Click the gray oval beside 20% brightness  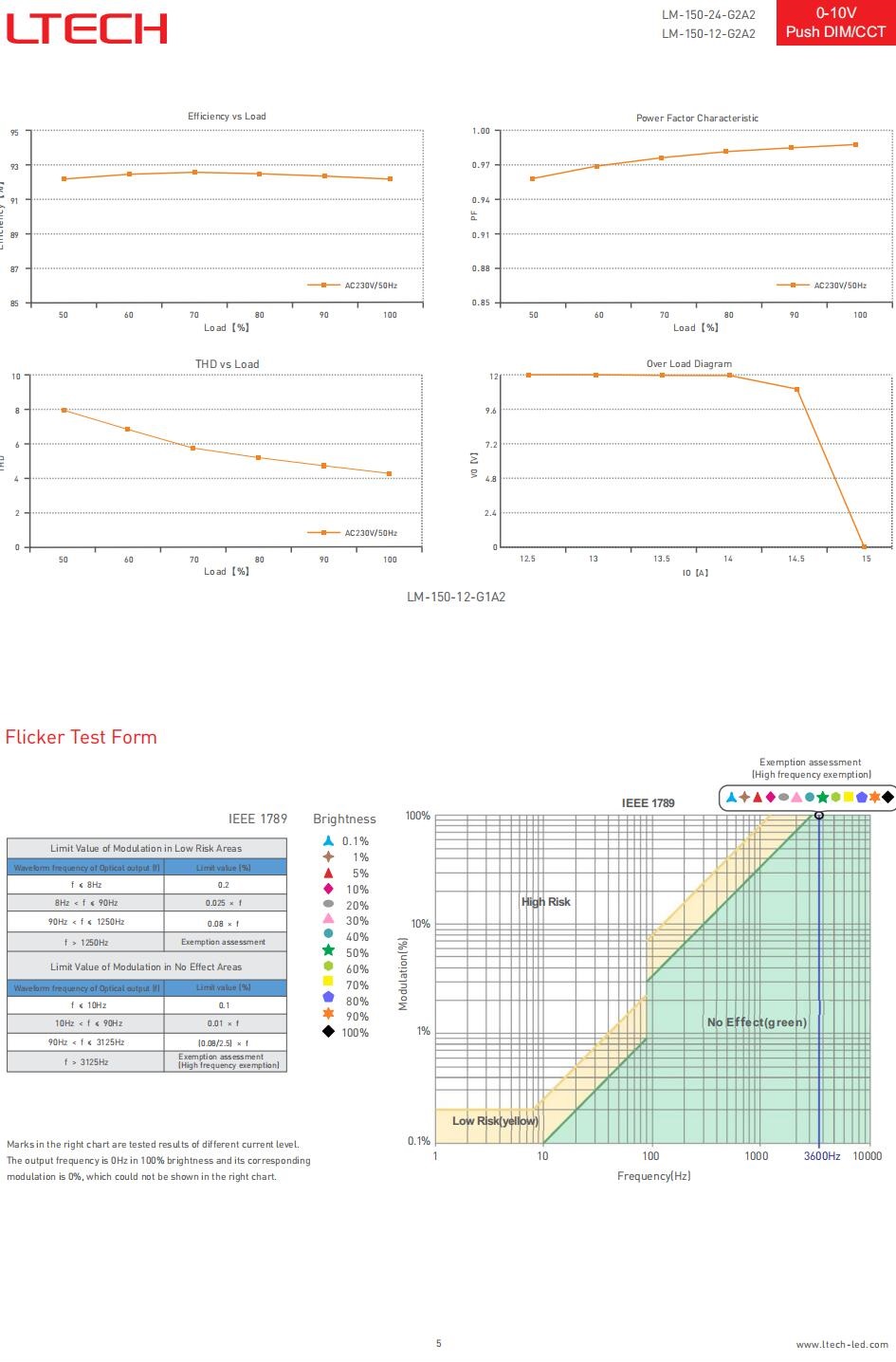point(328,905)
